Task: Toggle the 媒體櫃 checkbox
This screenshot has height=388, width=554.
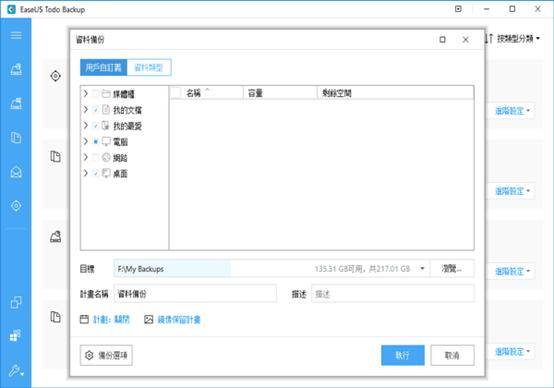Action: pos(95,94)
